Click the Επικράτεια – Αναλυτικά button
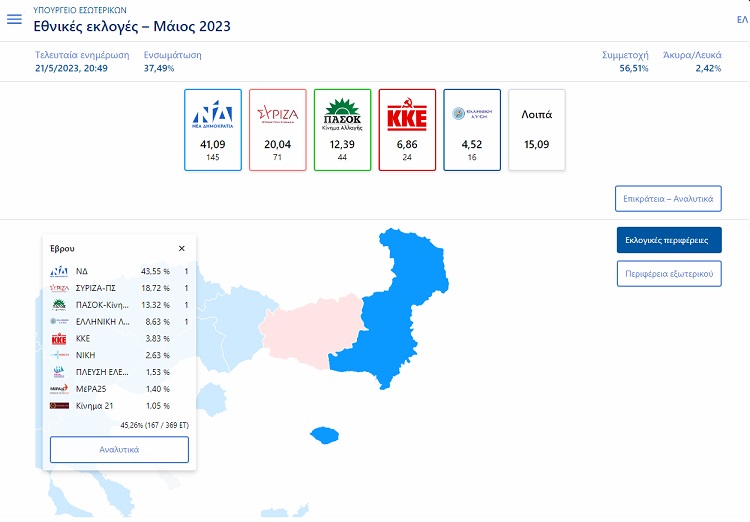This screenshot has width=750, height=522. tap(668, 199)
